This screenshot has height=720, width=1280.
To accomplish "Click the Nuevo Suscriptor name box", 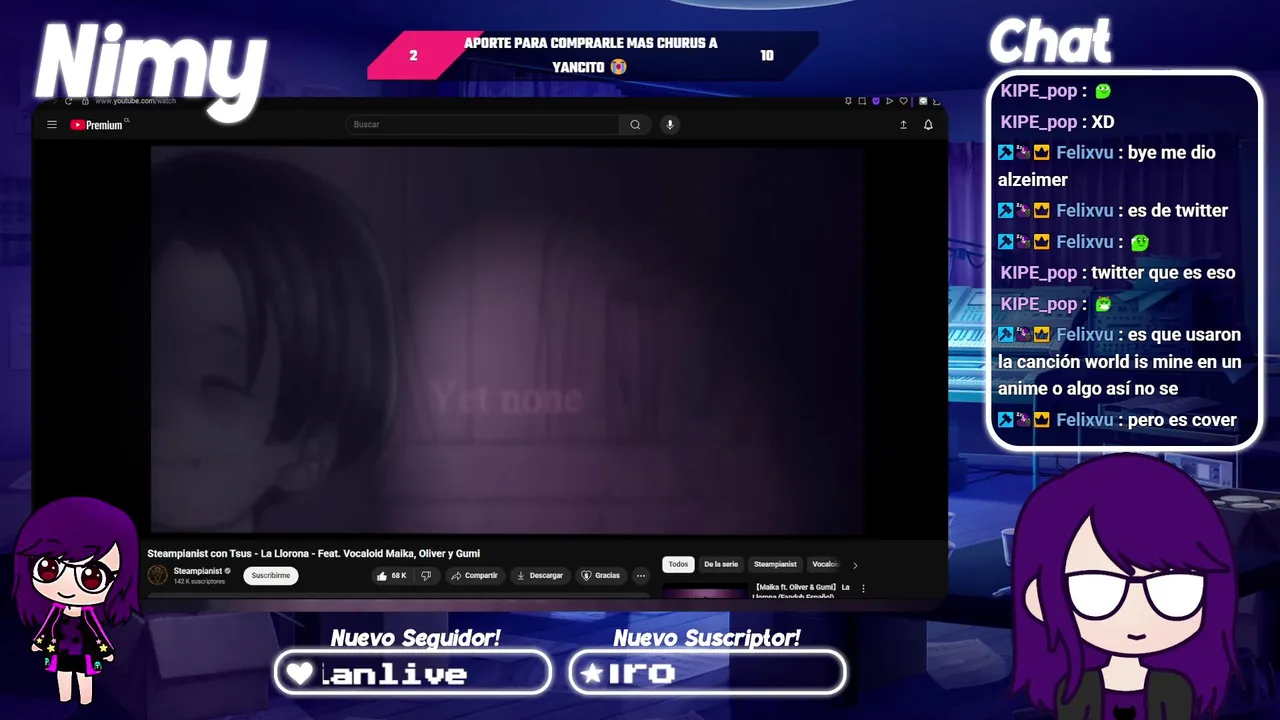I will [707, 673].
